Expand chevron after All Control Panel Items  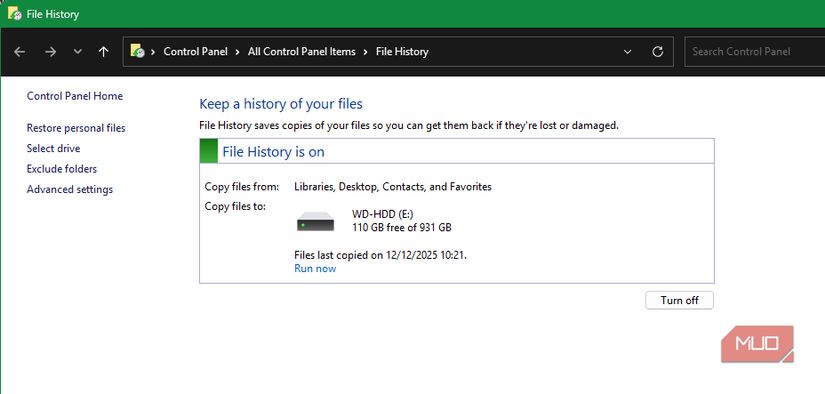coord(366,52)
